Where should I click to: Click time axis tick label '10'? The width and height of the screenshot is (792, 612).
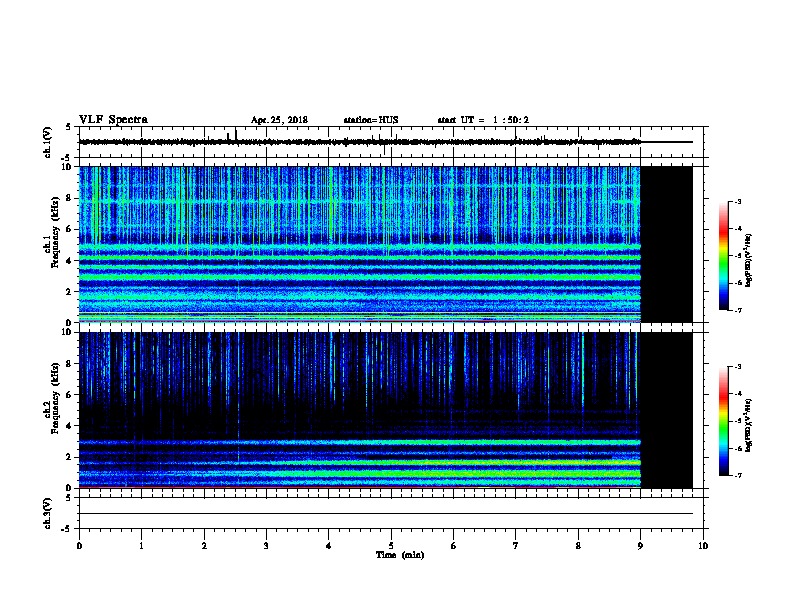point(703,545)
